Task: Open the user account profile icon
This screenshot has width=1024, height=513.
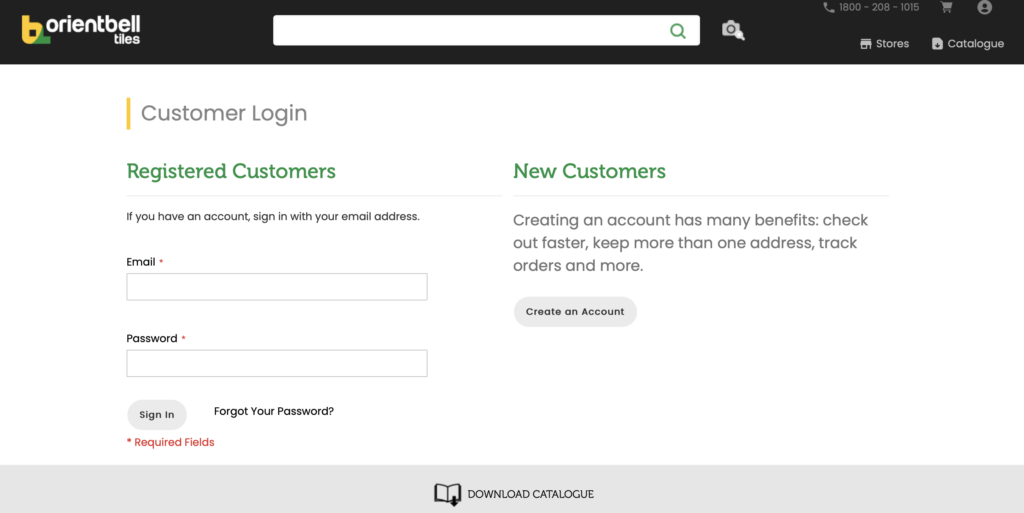Action: pyautogui.click(x=984, y=7)
